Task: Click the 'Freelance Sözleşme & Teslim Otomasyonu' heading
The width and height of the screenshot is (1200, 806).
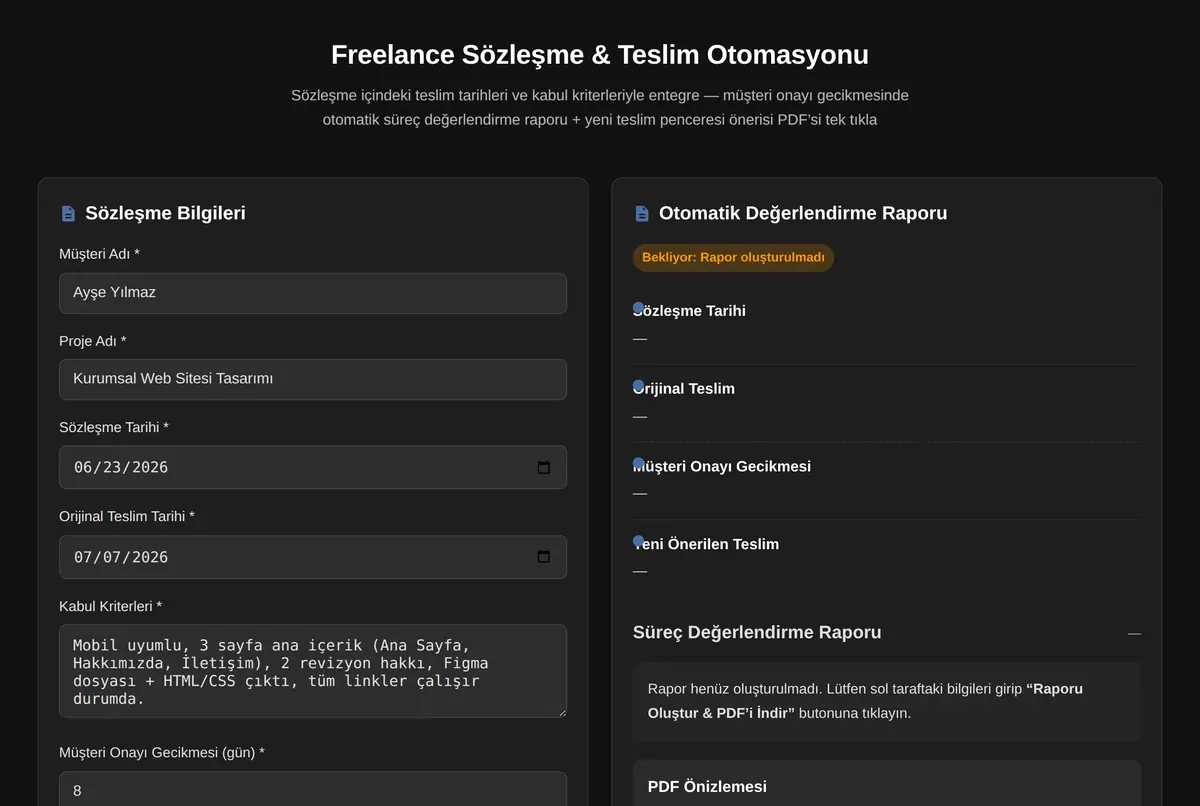Action: pyautogui.click(x=600, y=54)
